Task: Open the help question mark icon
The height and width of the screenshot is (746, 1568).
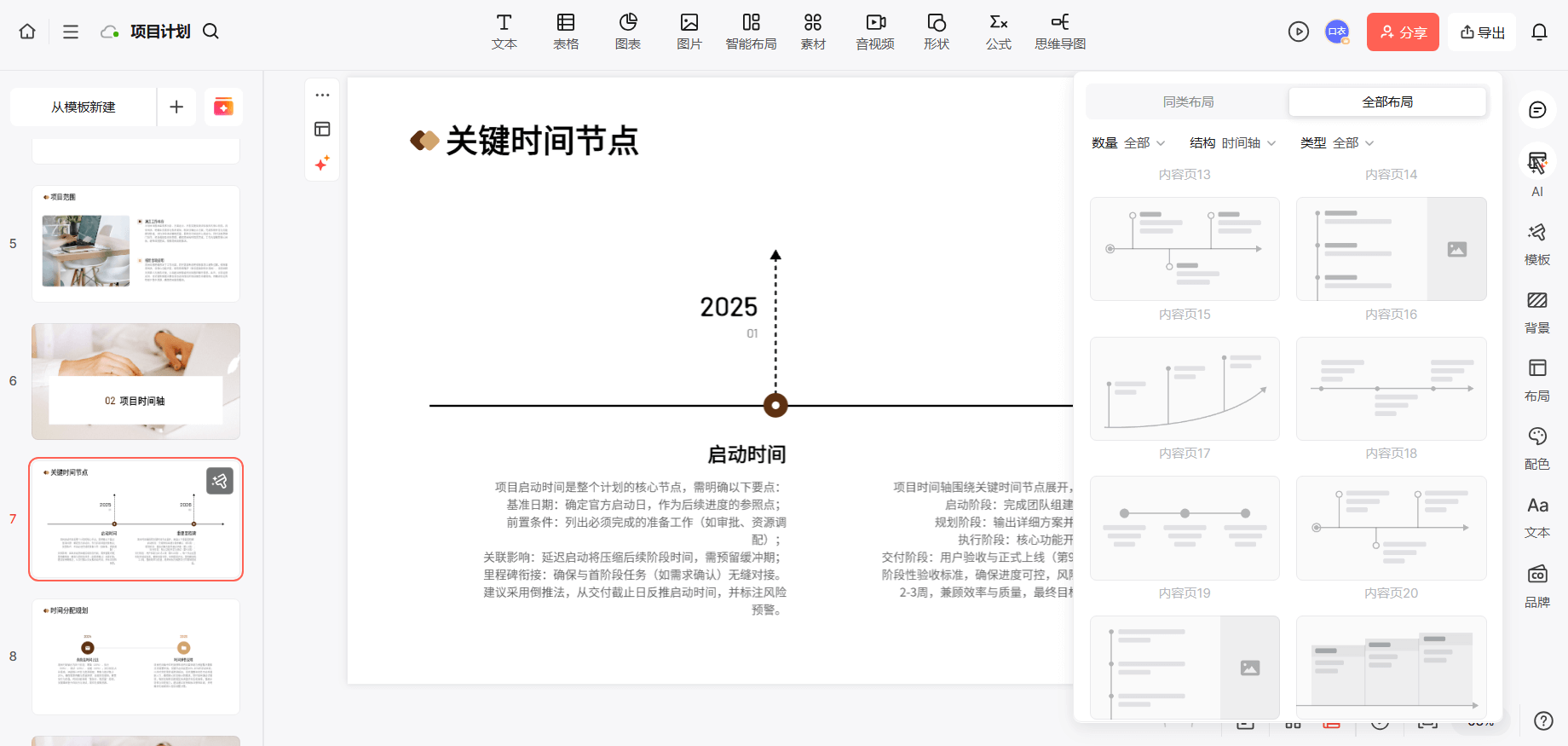Action: (1543, 720)
